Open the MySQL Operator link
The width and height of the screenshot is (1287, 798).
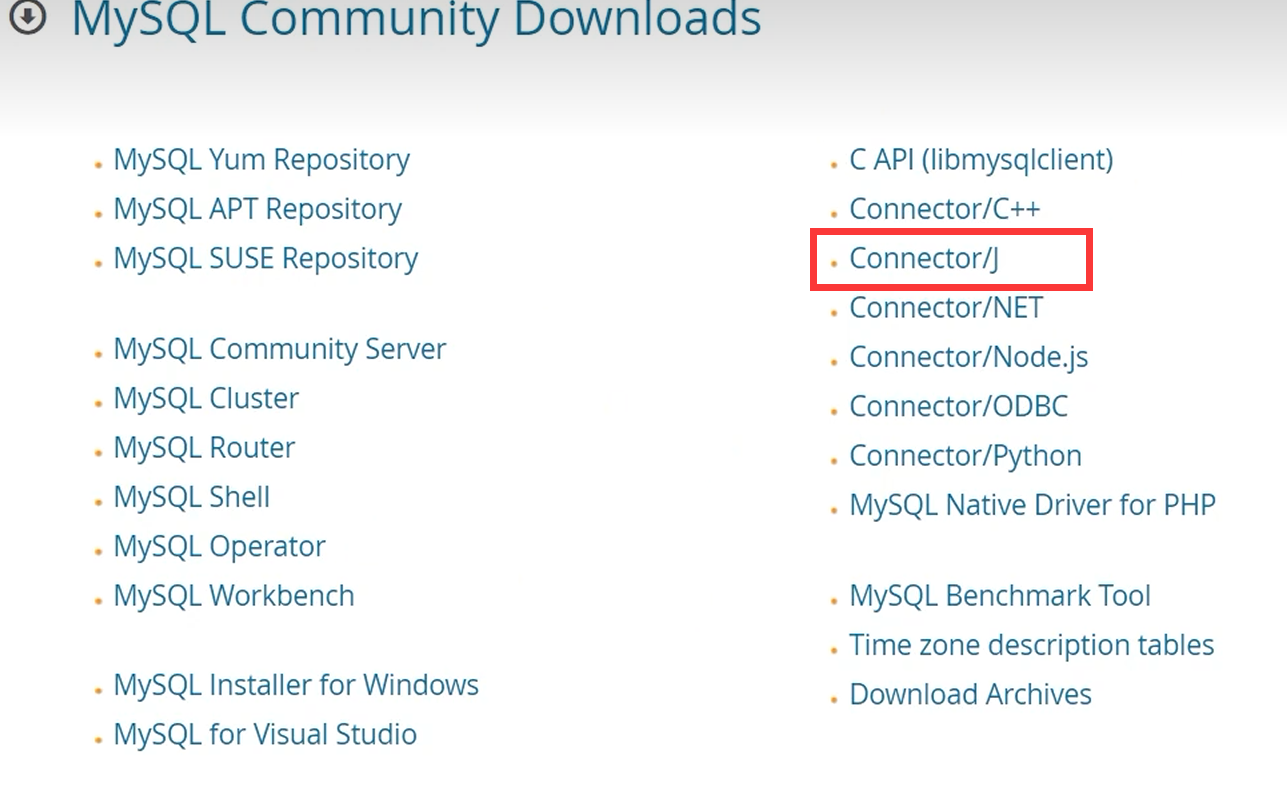pyautogui.click(x=220, y=546)
